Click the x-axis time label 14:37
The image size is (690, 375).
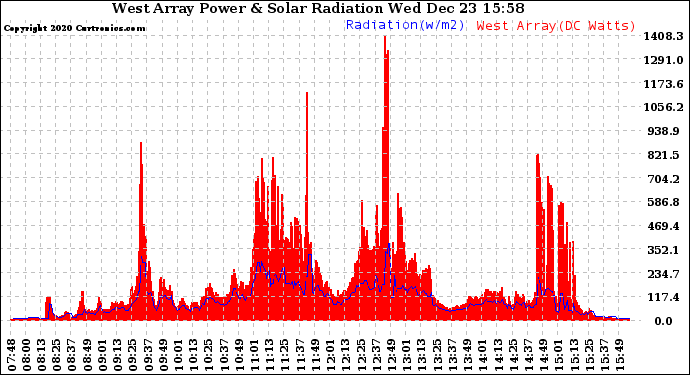pyautogui.click(x=529, y=355)
